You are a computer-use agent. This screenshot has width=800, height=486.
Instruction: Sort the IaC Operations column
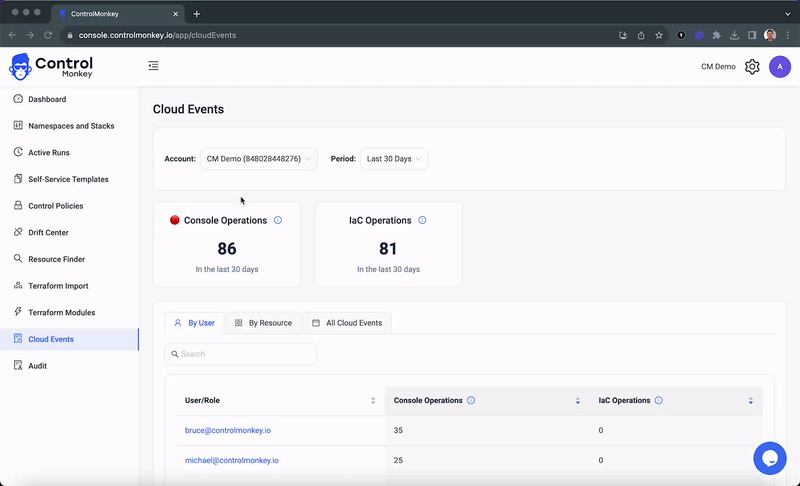pos(751,401)
